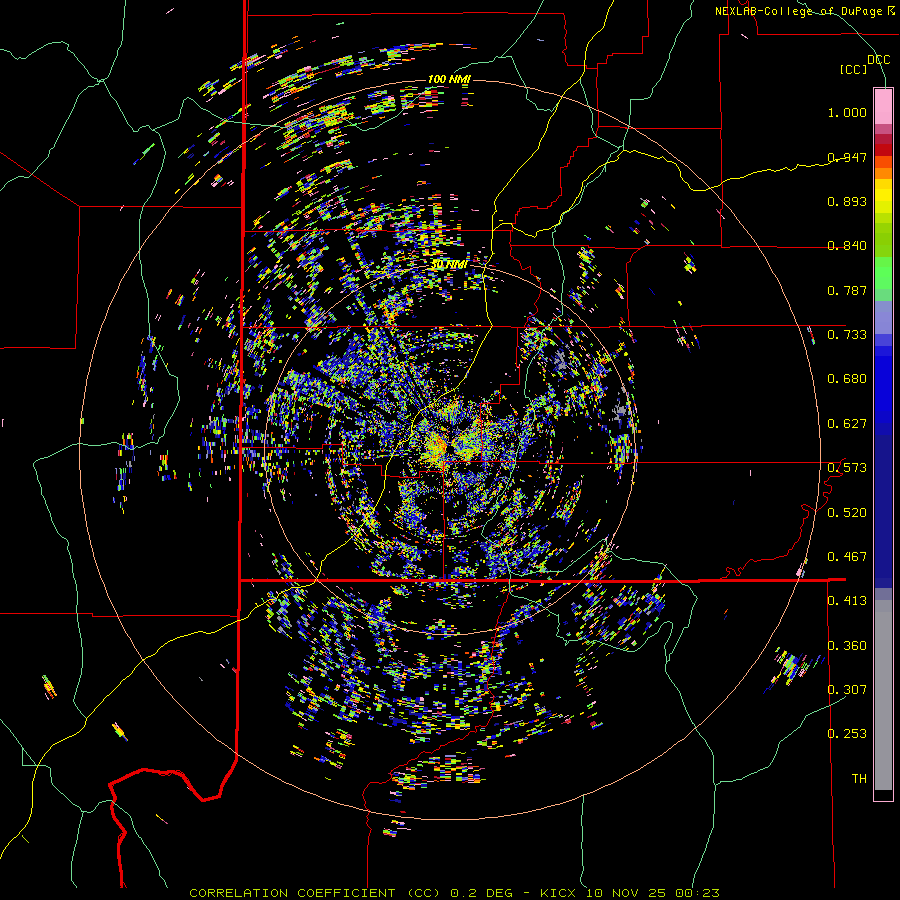Viewport: 900px width, 900px height.
Task: Pick the pink segment of the color bar
Action: click(883, 107)
